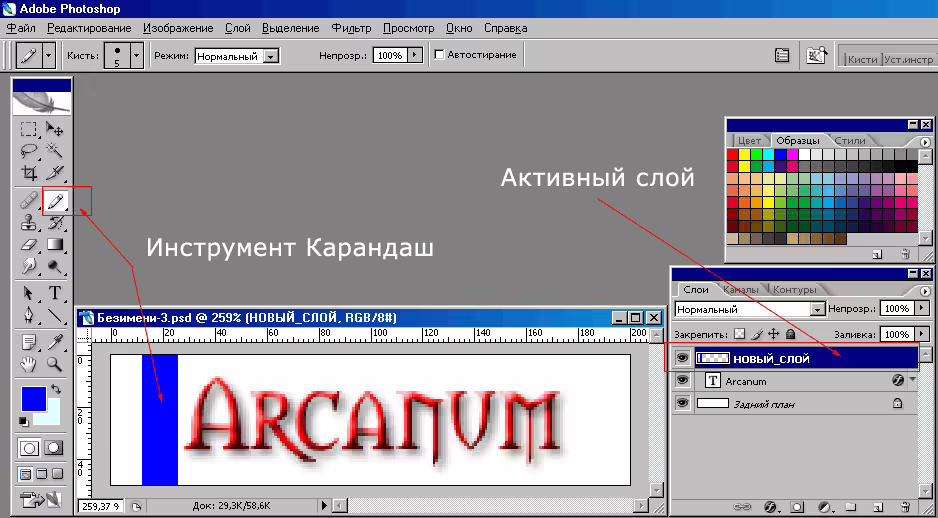Open the Кисти palette well tab
Image resolution: width=938 pixels, height=518 pixels.
pos(862,59)
